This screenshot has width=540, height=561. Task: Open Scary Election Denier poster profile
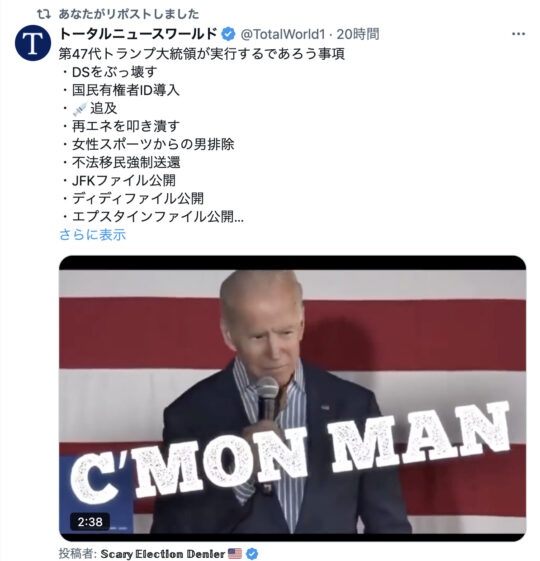(163, 554)
